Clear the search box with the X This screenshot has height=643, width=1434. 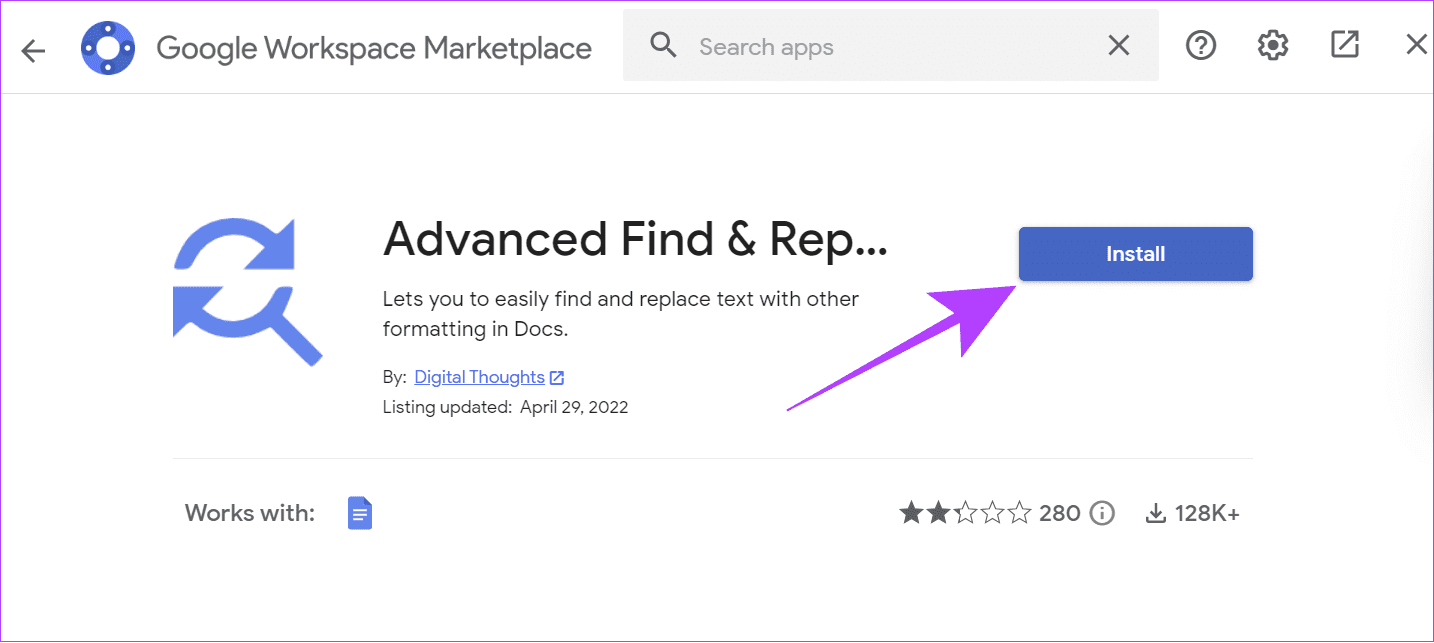click(1118, 46)
